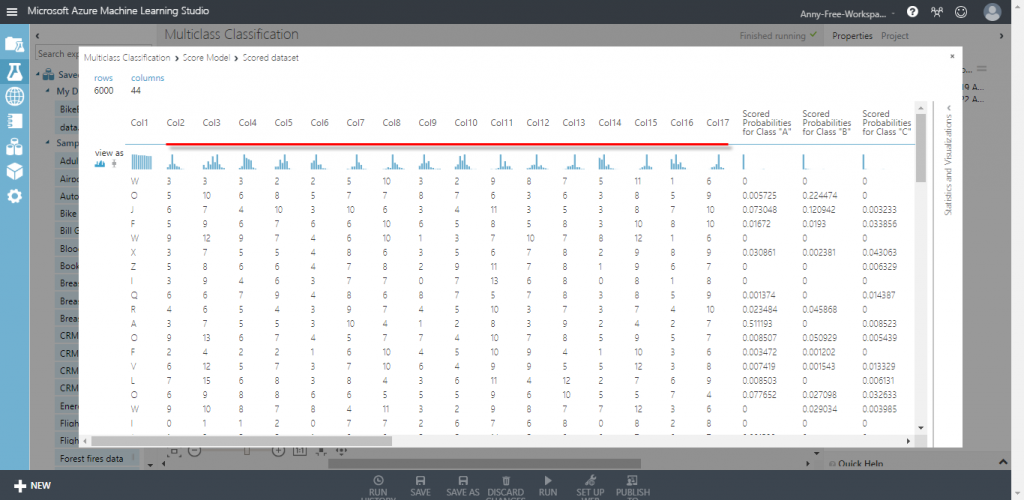Click the SAVE button
The width and height of the screenshot is (1024, 500).
(421, 486)
